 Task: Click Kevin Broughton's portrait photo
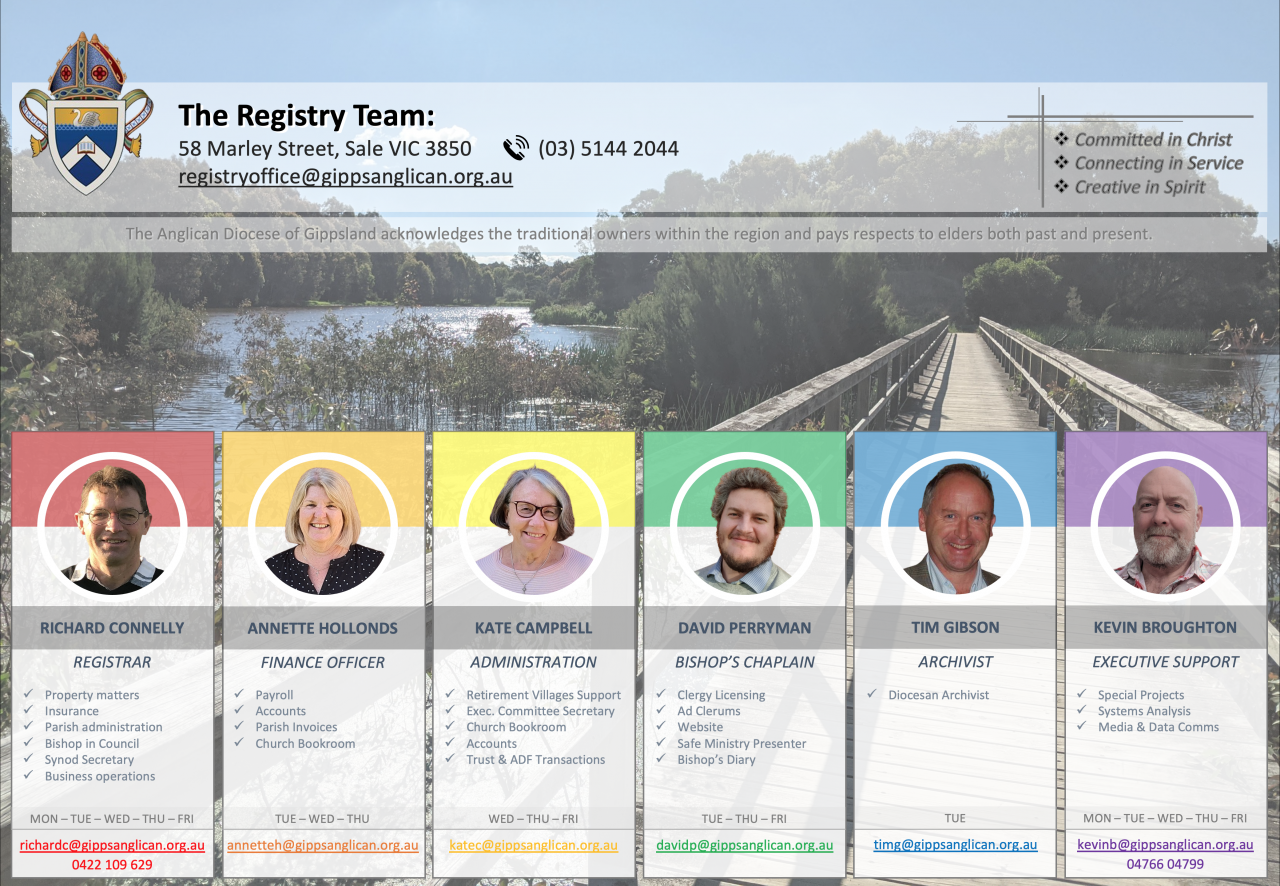coord(1165,526)
